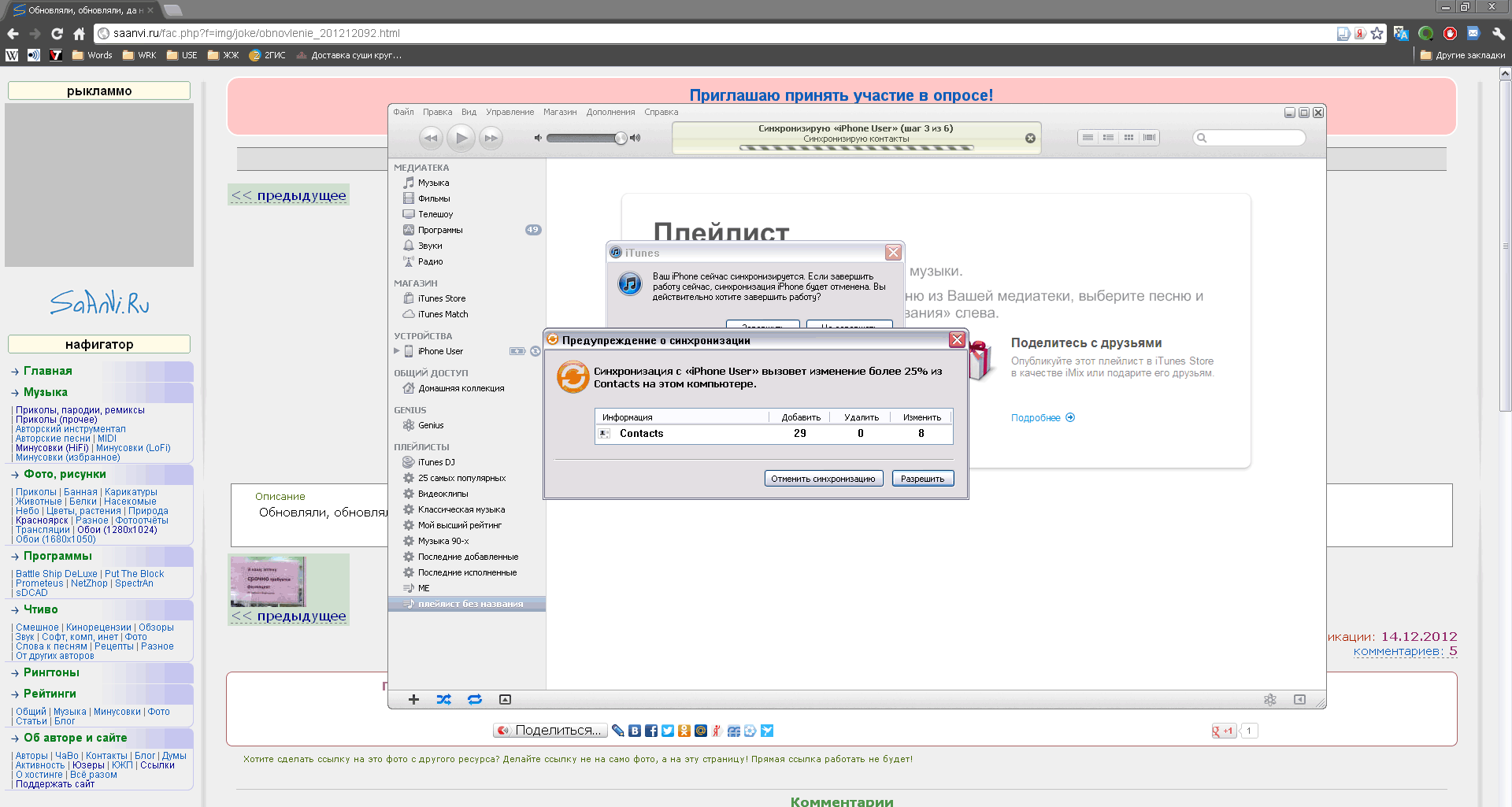Select the 25 самых популярных playlist
The height and width of the screenshot is (807, 1512).
461,478
